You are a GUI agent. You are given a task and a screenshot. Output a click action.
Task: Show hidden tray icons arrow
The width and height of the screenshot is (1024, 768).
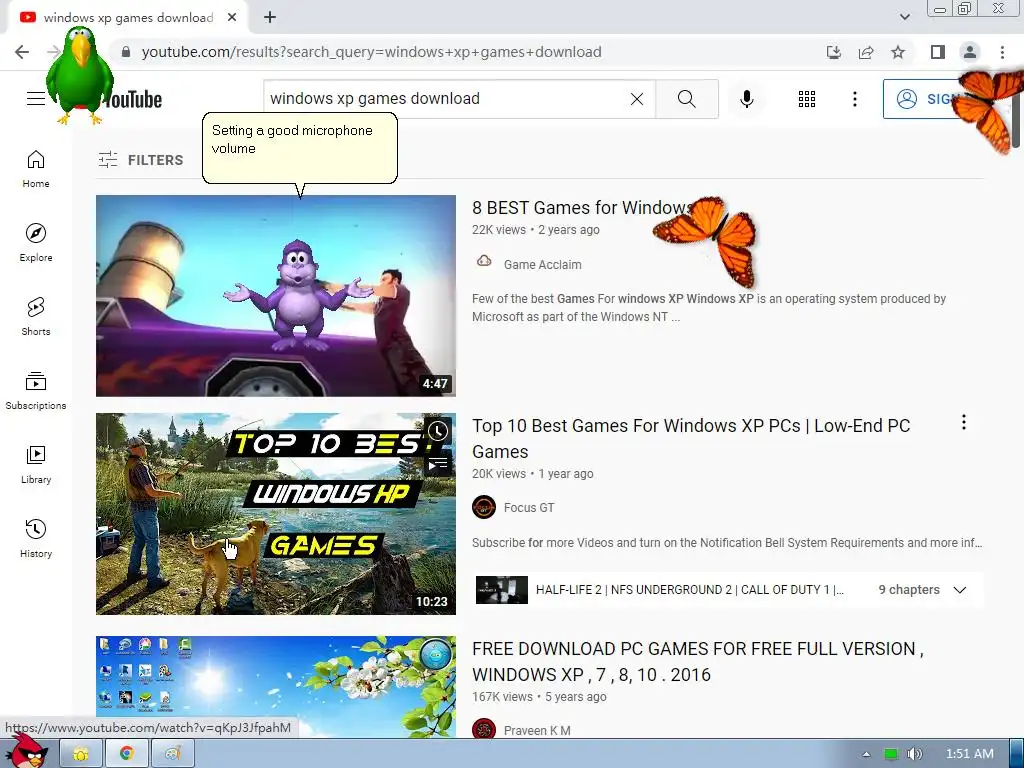tap(866, 754)
